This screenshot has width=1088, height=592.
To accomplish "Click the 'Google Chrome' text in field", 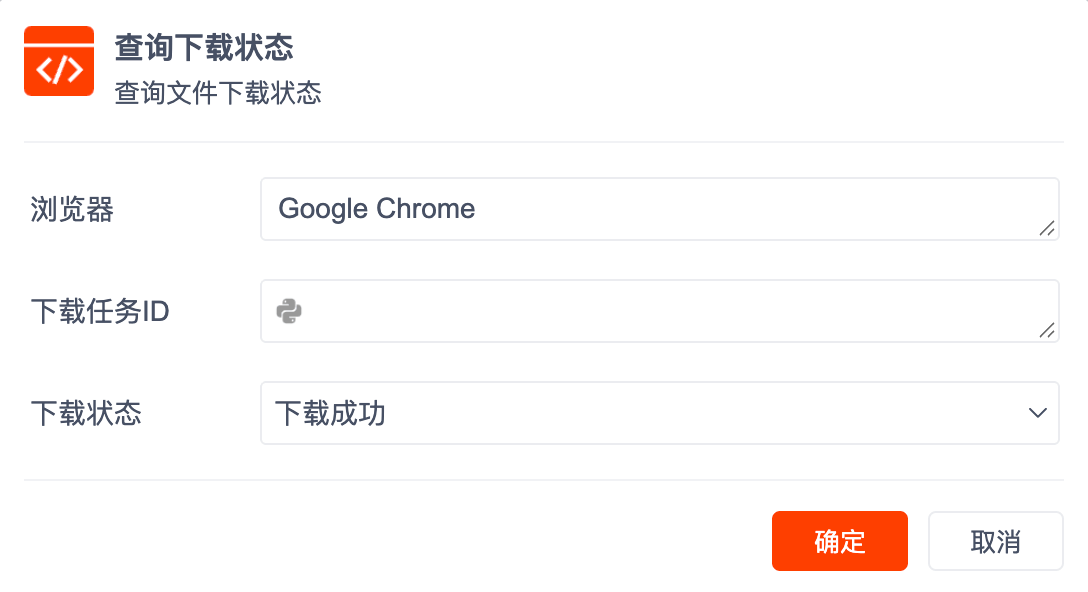I will point(376,209).
